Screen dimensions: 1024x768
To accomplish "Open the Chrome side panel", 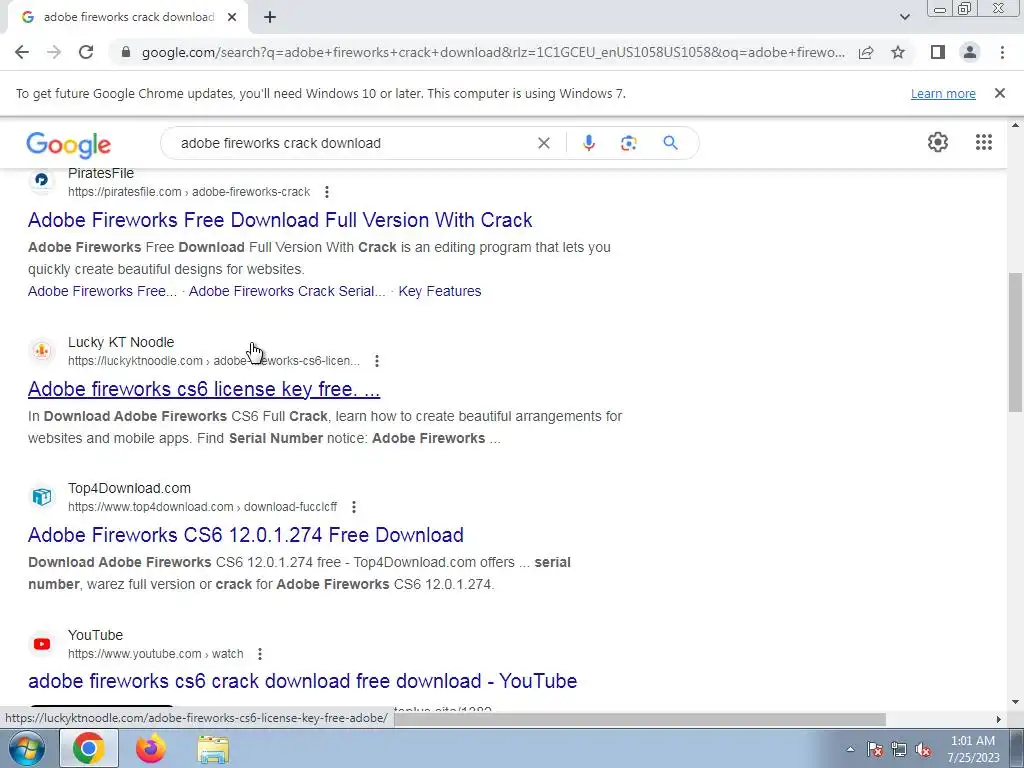I will click(938, 52).
